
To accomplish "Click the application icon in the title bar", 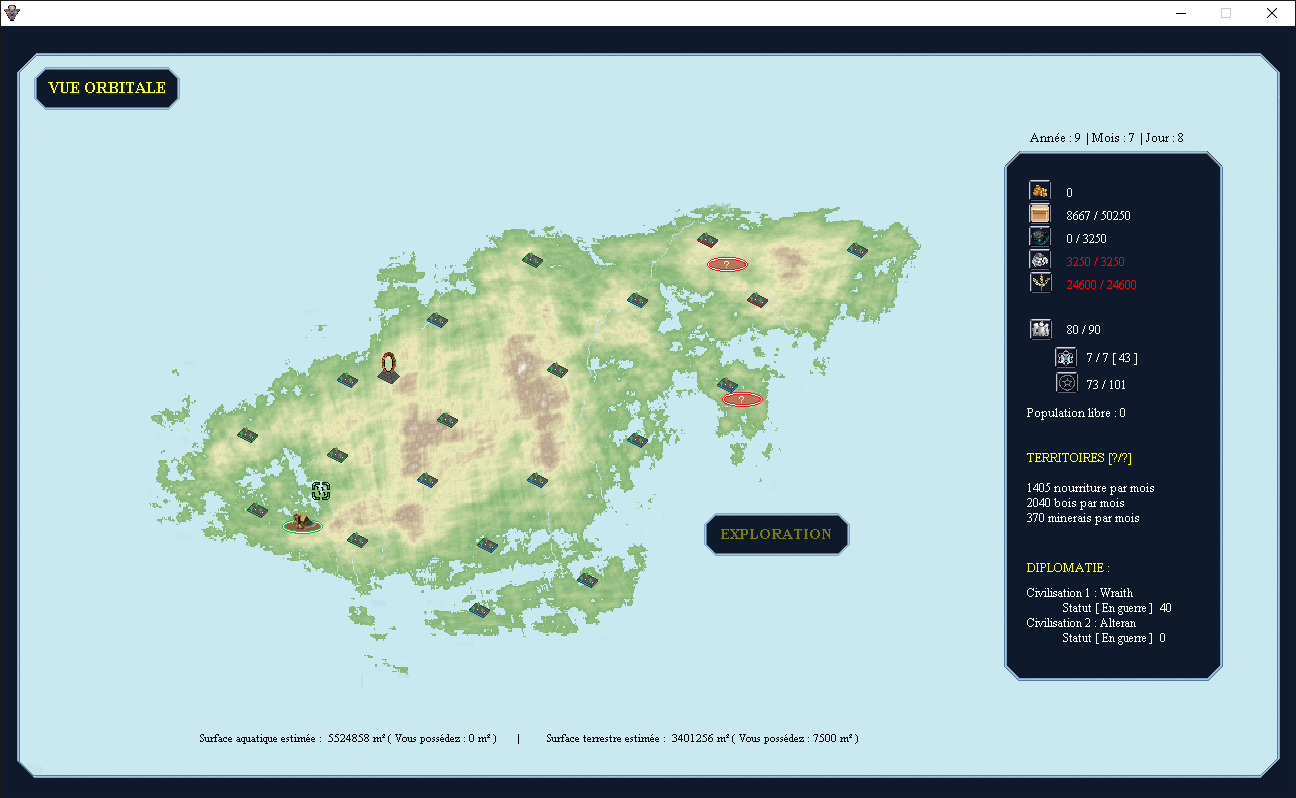I will (x=13, y=13).
